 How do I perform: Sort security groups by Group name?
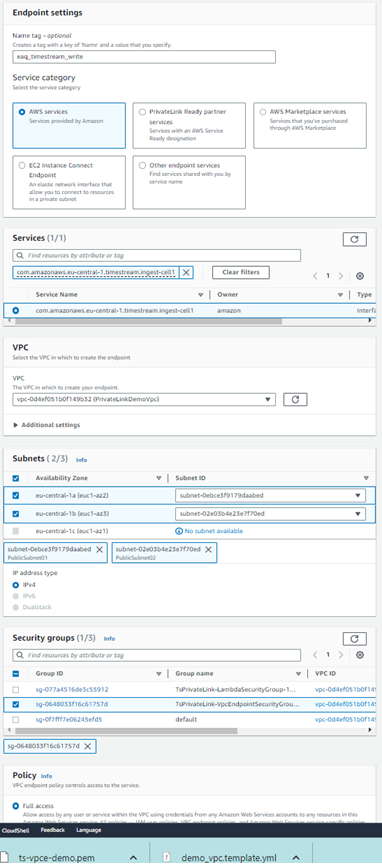point(298,673)
